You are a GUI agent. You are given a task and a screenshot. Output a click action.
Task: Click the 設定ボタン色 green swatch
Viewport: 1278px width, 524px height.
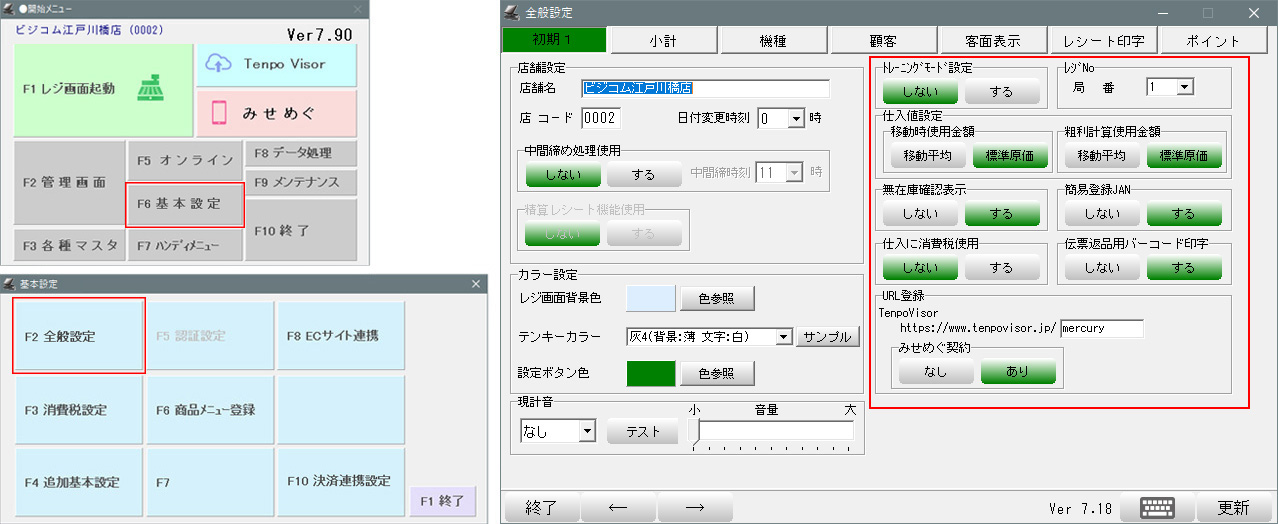point(651,373)
